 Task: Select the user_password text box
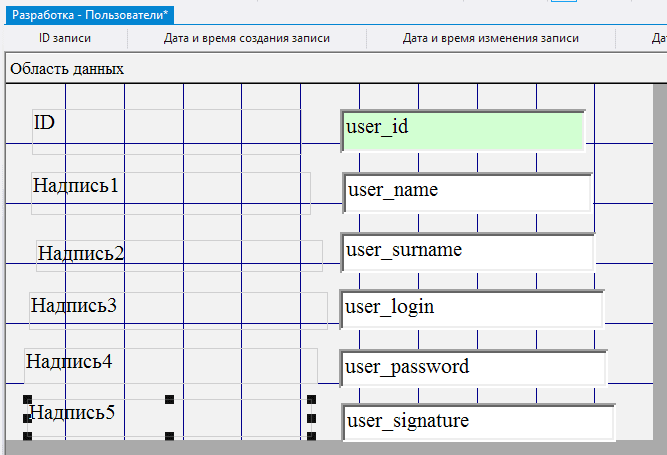(473, 368)
